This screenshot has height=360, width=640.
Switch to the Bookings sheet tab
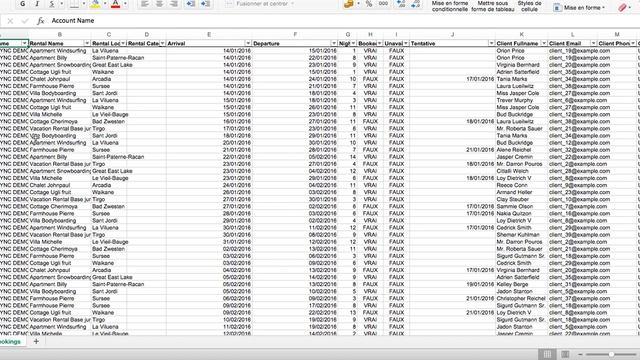point(11,342)
